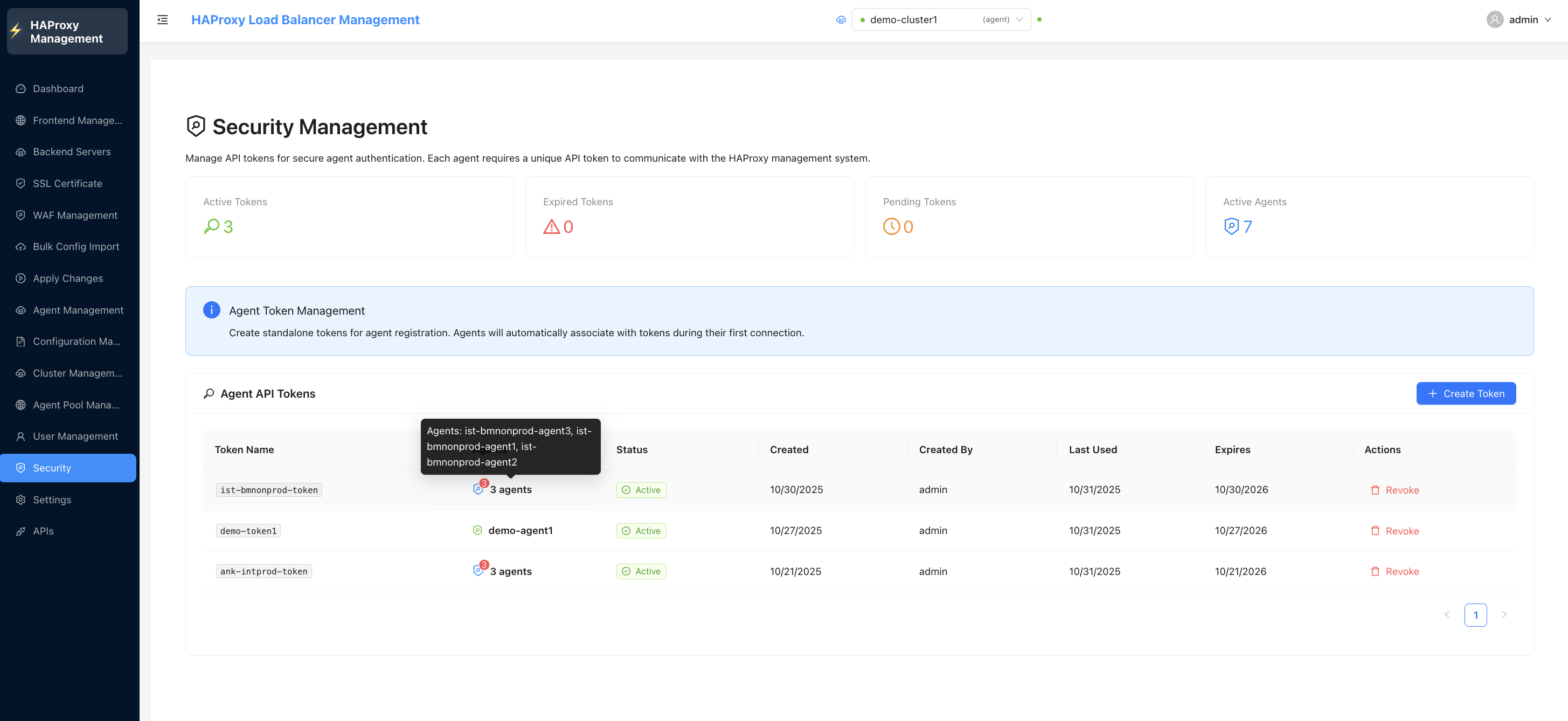
Task: Click the Dashboard gauge icon
Action: pos(20,89)
